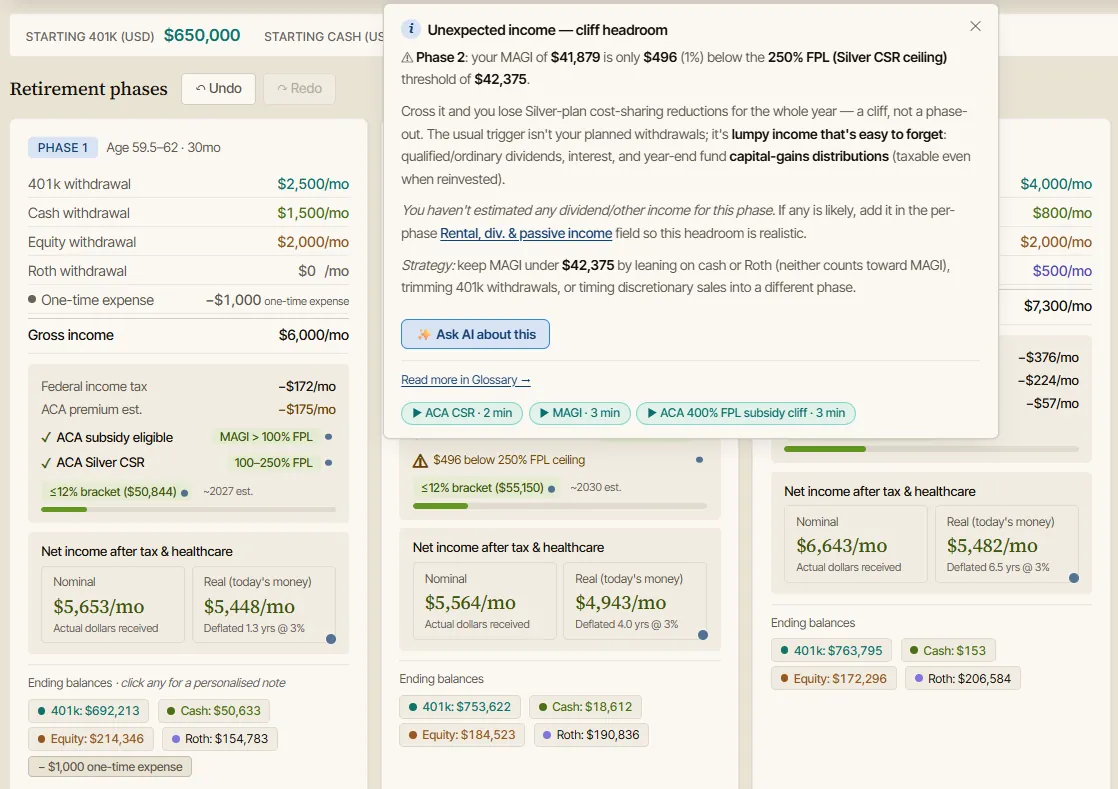Follow Rental, div. & passive income link
This screenshot has height=789, width=1118.
click(525, 233)
